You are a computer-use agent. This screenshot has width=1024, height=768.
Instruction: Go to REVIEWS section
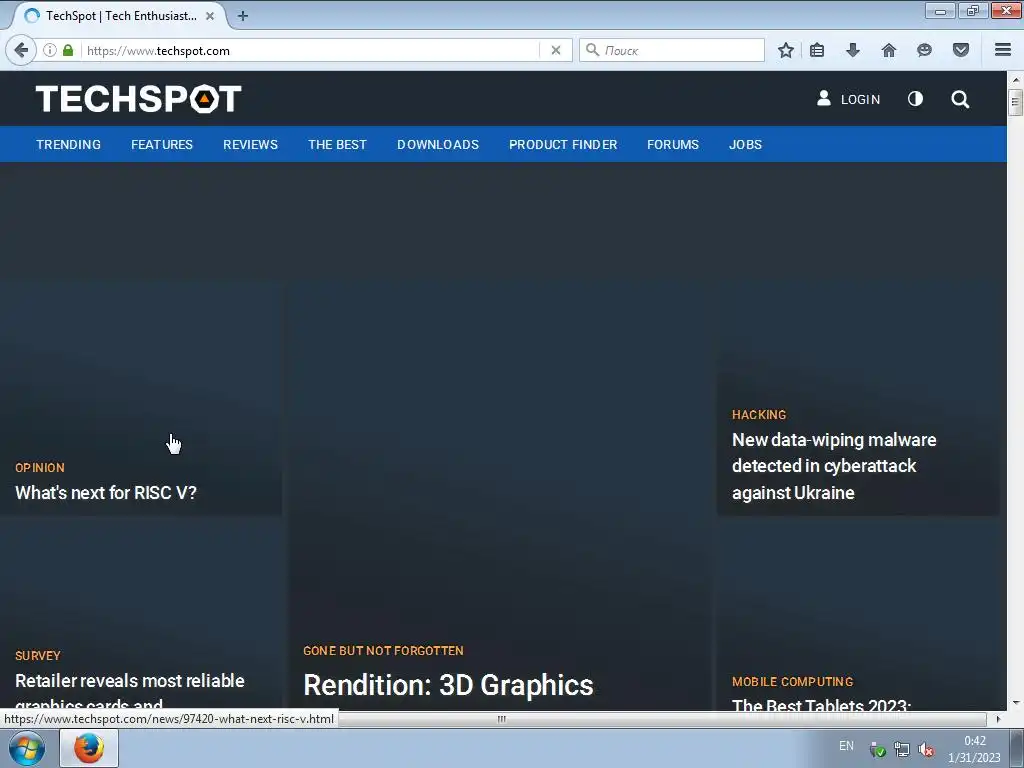pos(250,144)
